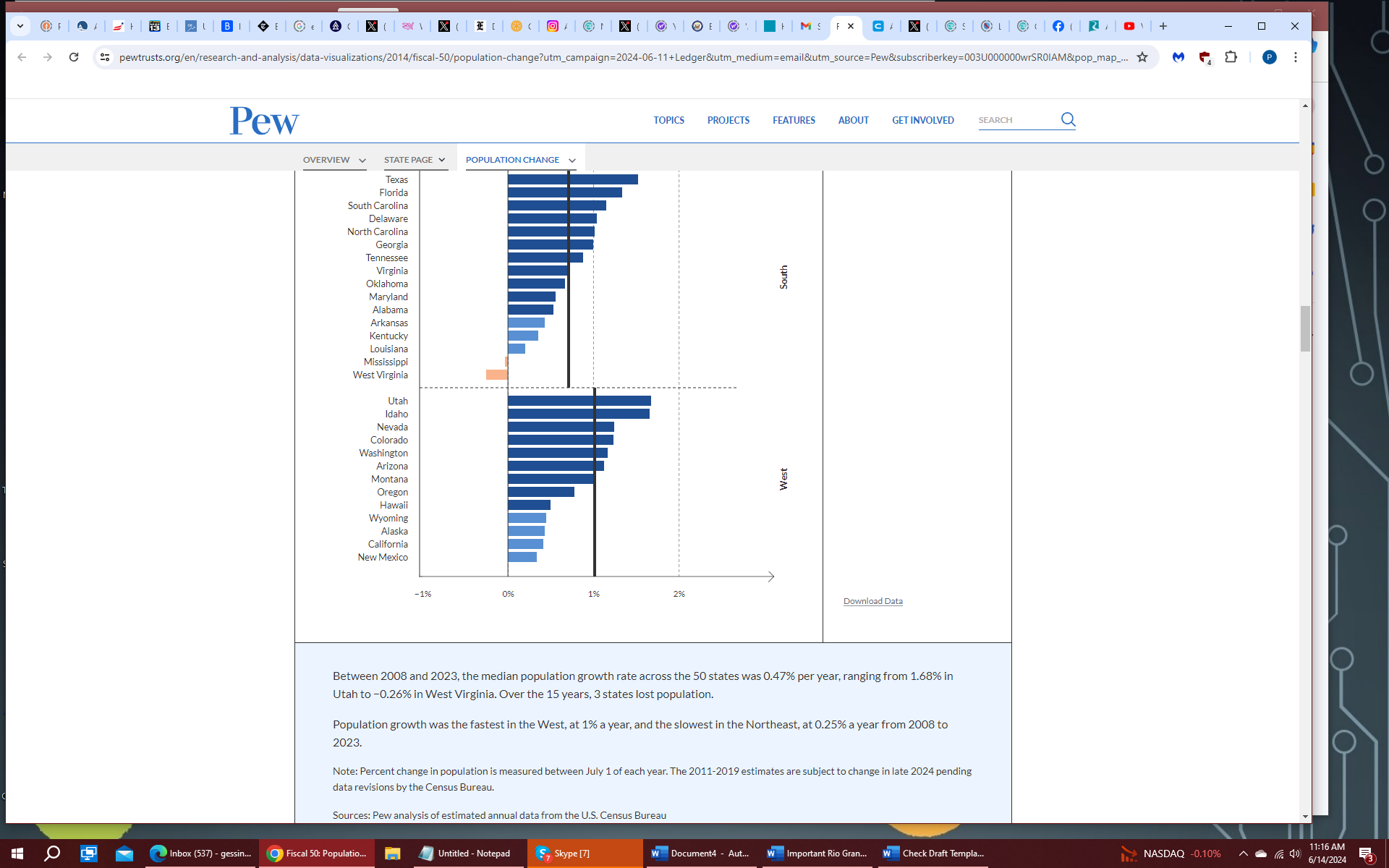
Task: Bookmark this page with star icon
Action: [x=1142, y=57]
